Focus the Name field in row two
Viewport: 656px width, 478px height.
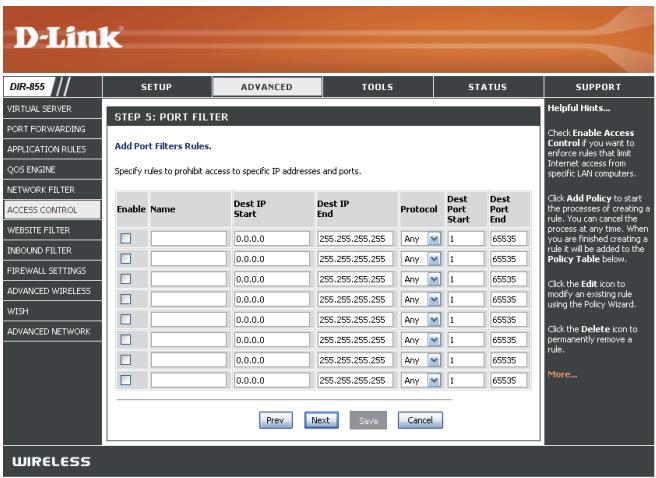(189, 259)
